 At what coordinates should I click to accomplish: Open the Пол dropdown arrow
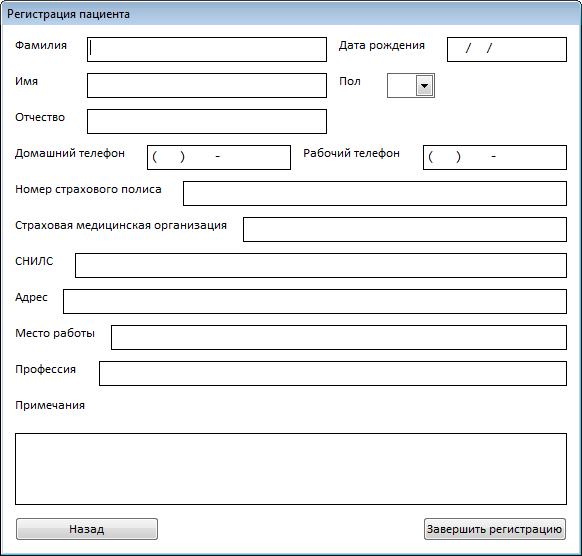(424, 86)
